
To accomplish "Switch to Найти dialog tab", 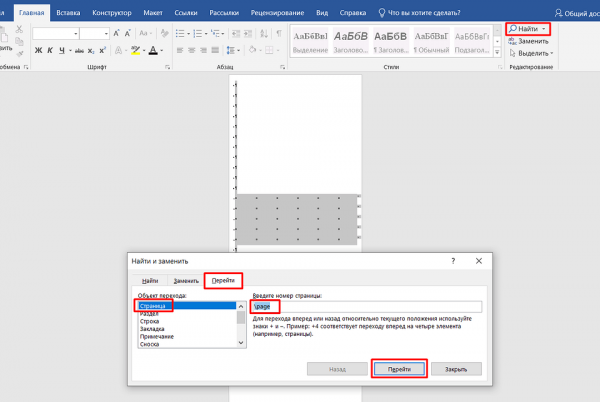I will coord(150,281).
